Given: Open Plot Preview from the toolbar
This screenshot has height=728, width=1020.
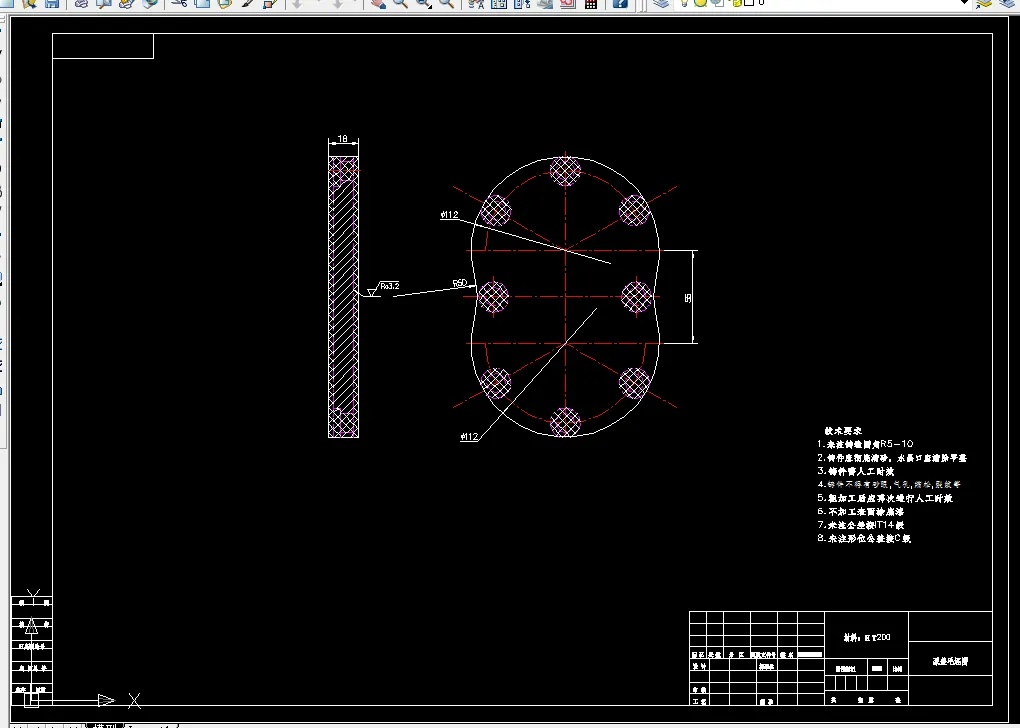Looking at the screenshot, I should point(104,4).
